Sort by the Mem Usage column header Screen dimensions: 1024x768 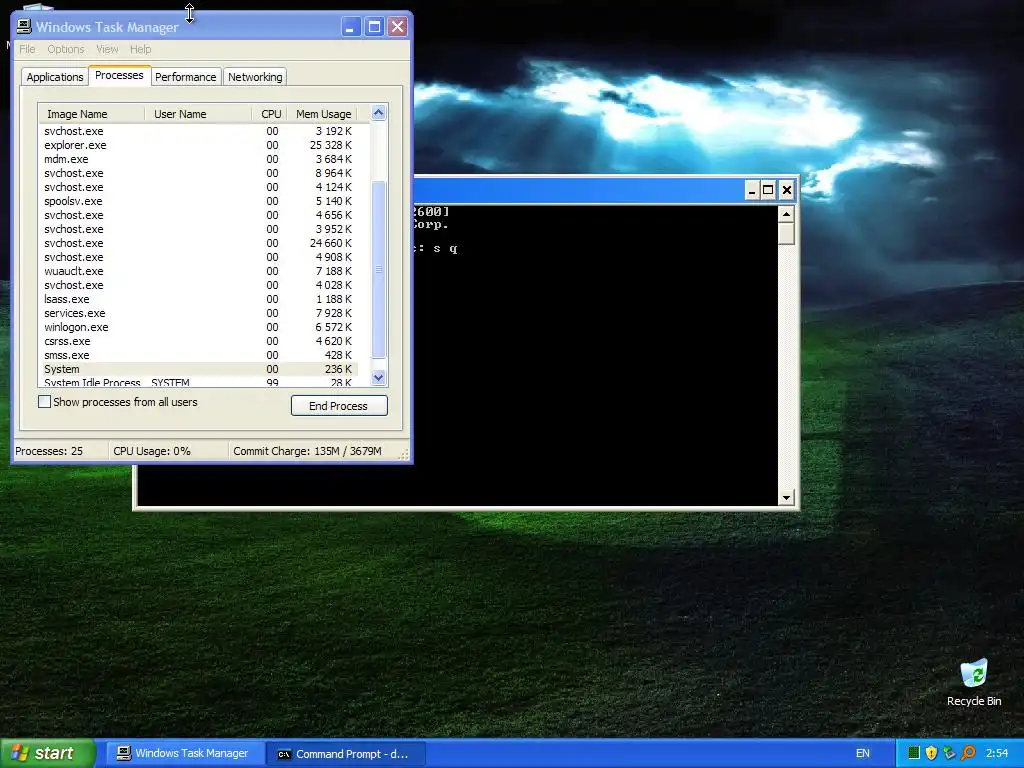point(321,114)
